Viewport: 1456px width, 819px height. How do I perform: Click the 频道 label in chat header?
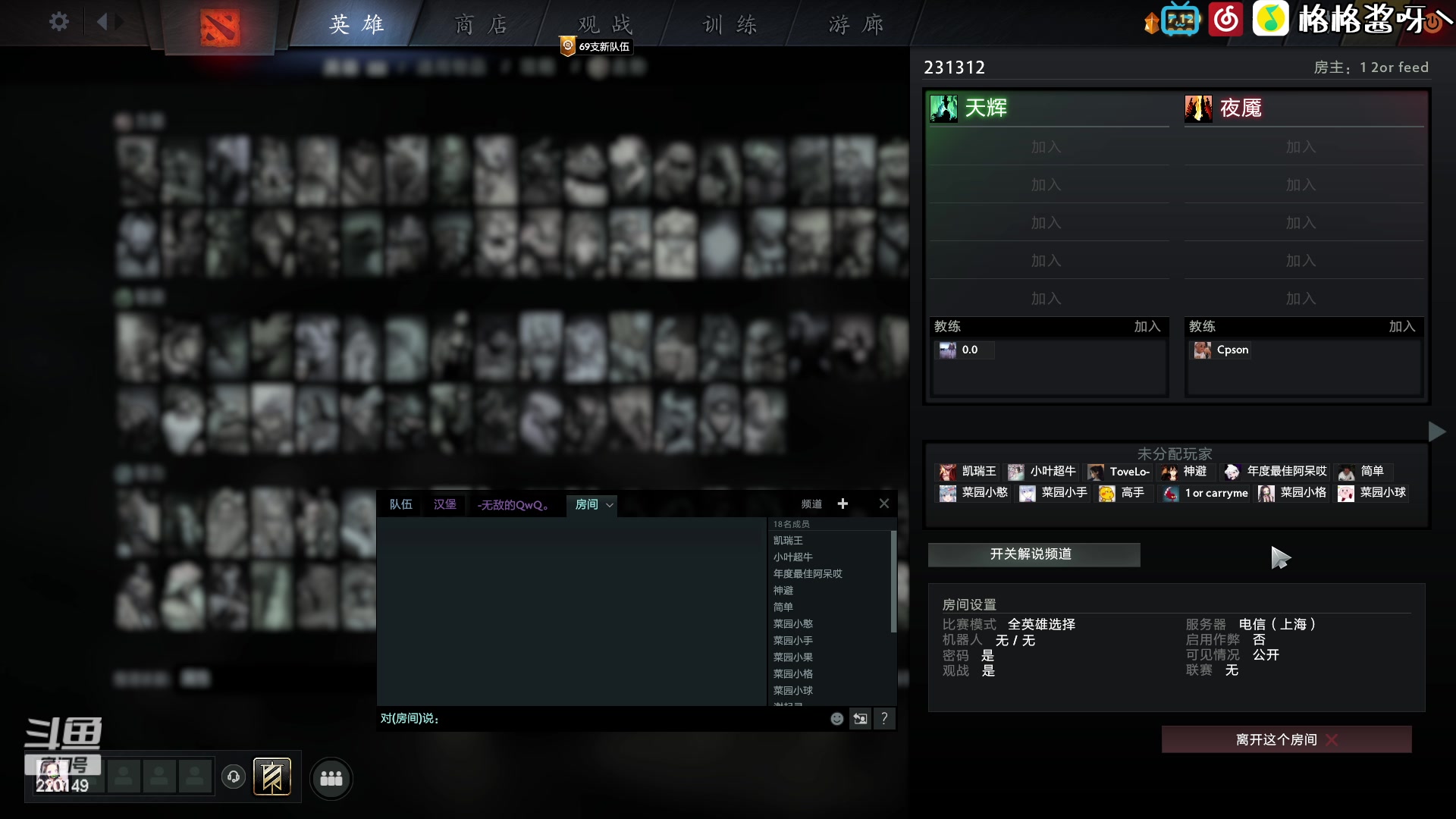coord(811,504)
